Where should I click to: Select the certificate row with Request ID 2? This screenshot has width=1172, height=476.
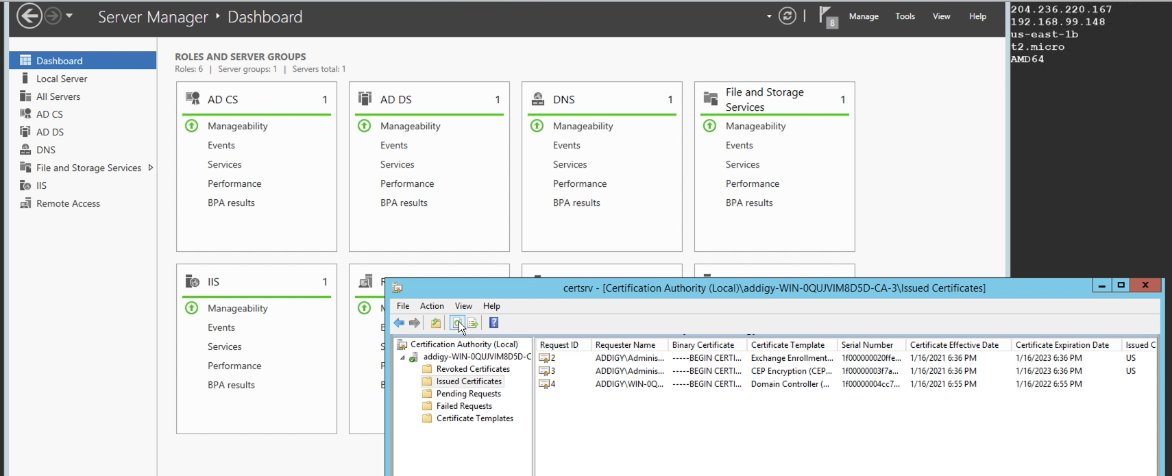pyautogui.click(x=848, y=358)
